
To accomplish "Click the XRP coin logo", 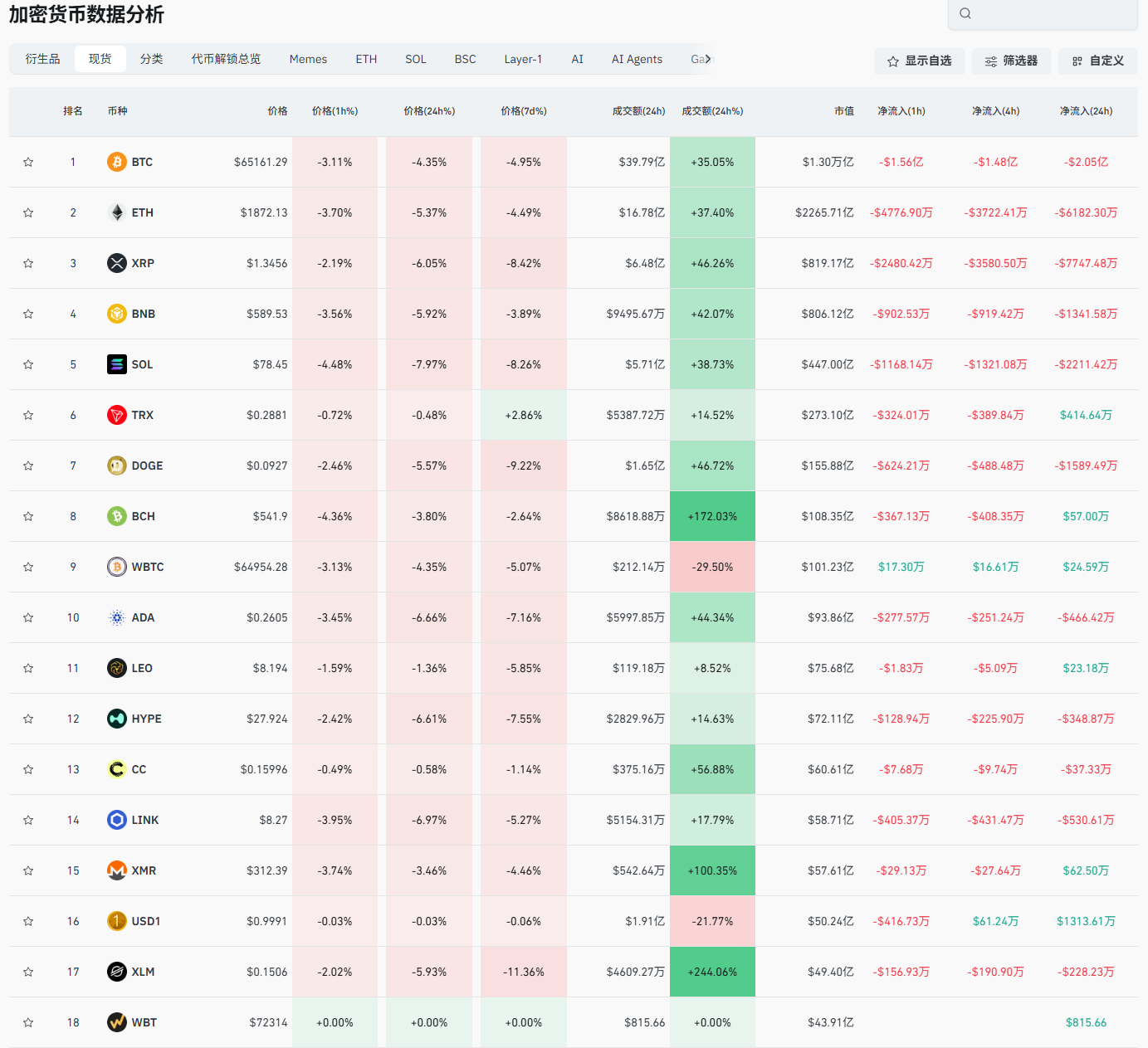I will pos(117,263).
